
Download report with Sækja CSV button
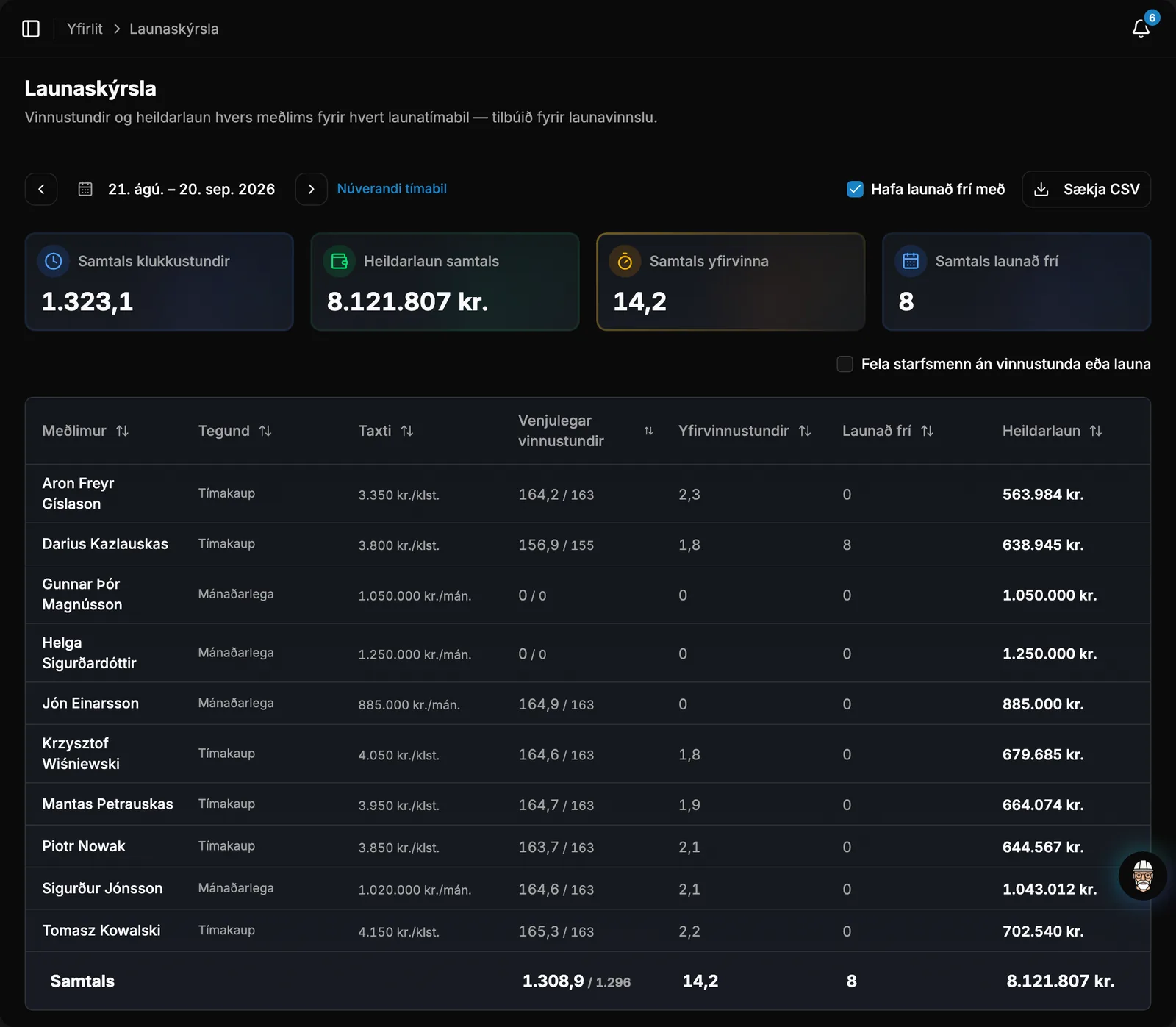[1086, 189]
